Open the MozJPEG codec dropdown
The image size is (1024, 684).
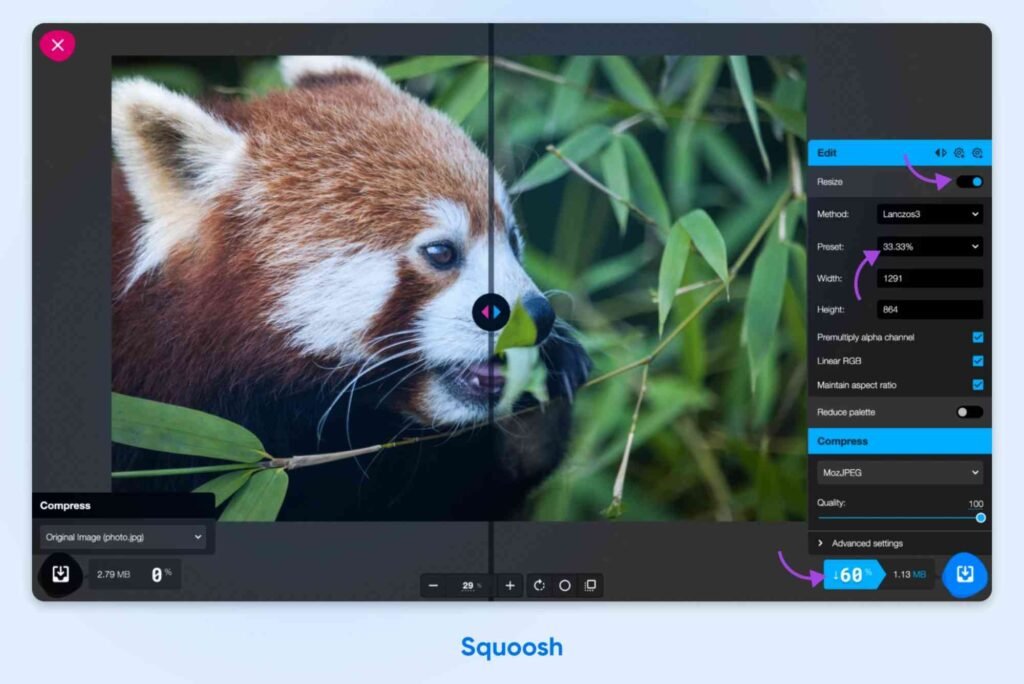(x=899, y=471)
